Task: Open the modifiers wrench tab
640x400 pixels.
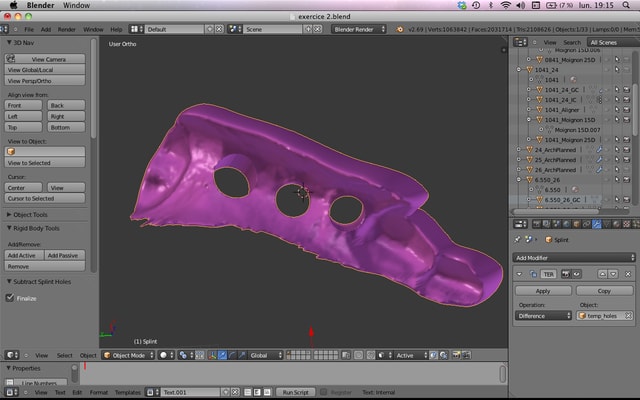Action: point(596,224)
